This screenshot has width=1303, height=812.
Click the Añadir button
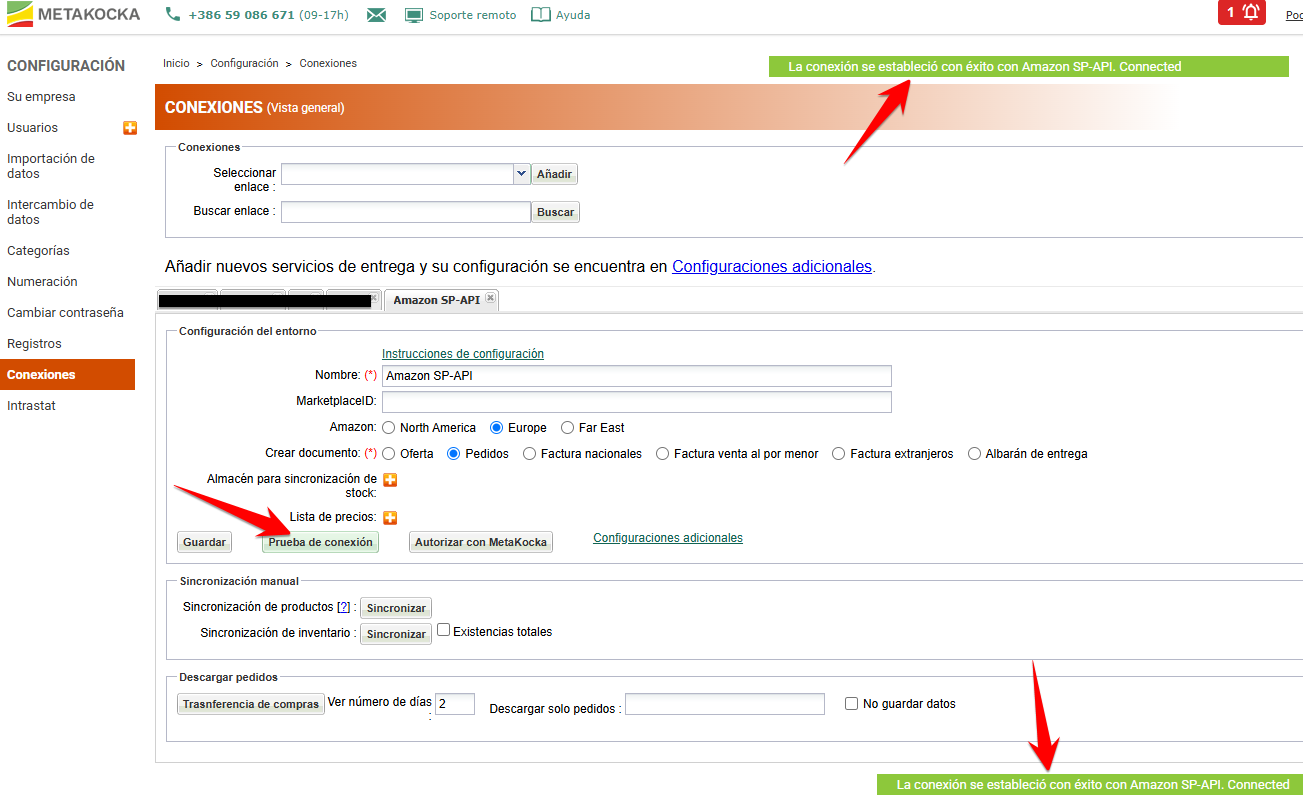(554, 174)
